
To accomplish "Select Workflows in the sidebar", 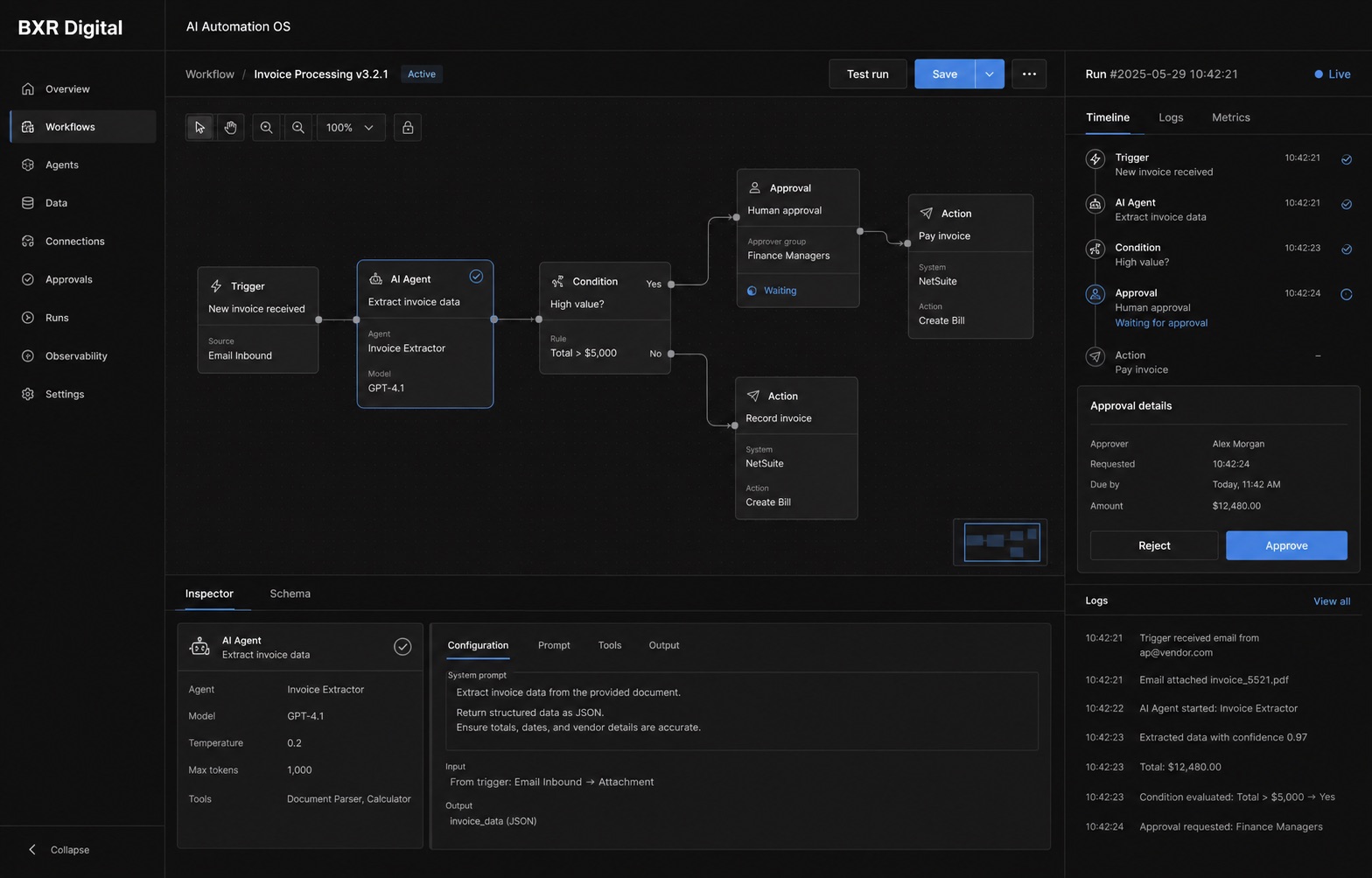I will pos(83,127).
